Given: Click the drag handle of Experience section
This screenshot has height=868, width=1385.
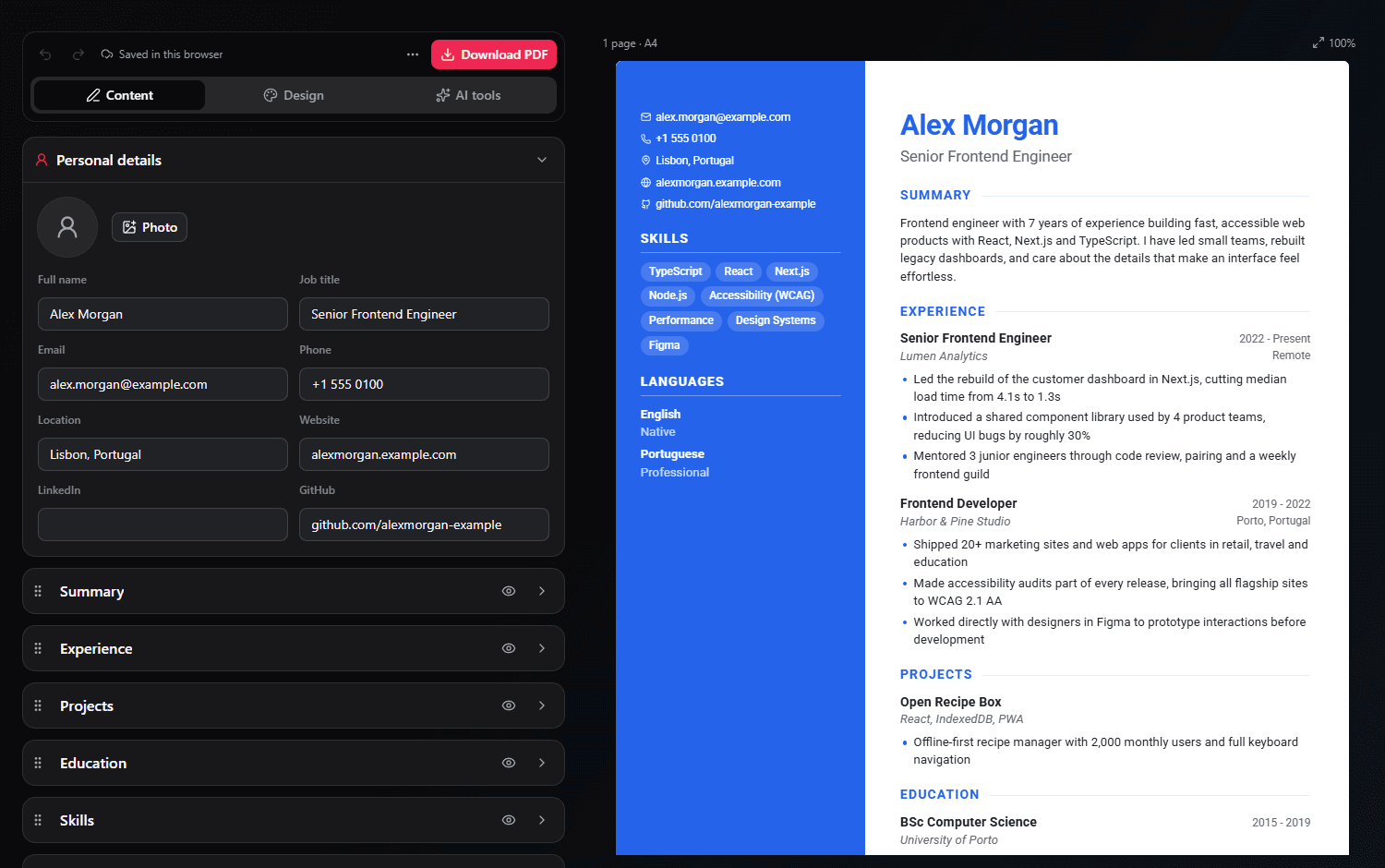Looking at the screenshot, I should [38, 648].
